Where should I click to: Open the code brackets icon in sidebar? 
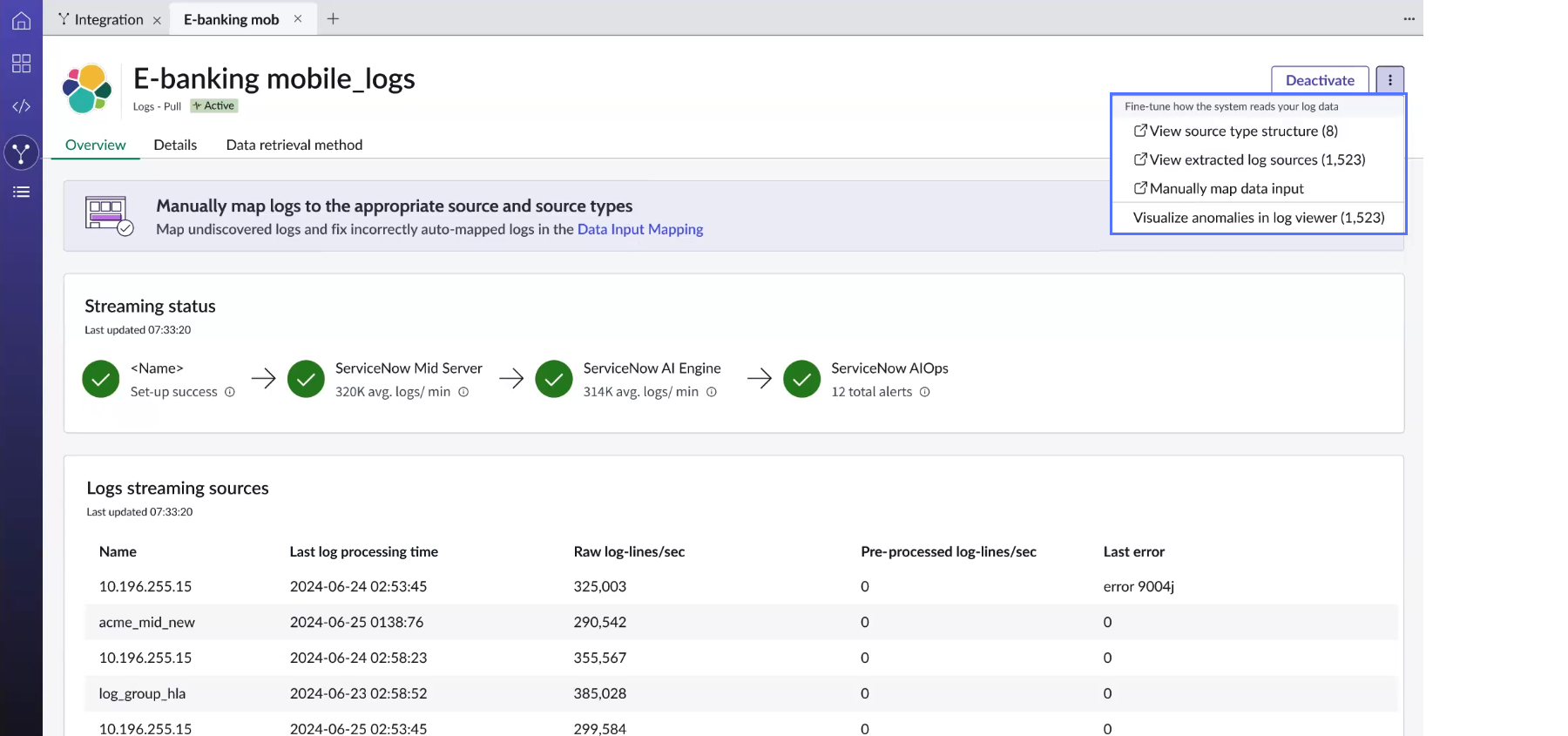point(21,106)
